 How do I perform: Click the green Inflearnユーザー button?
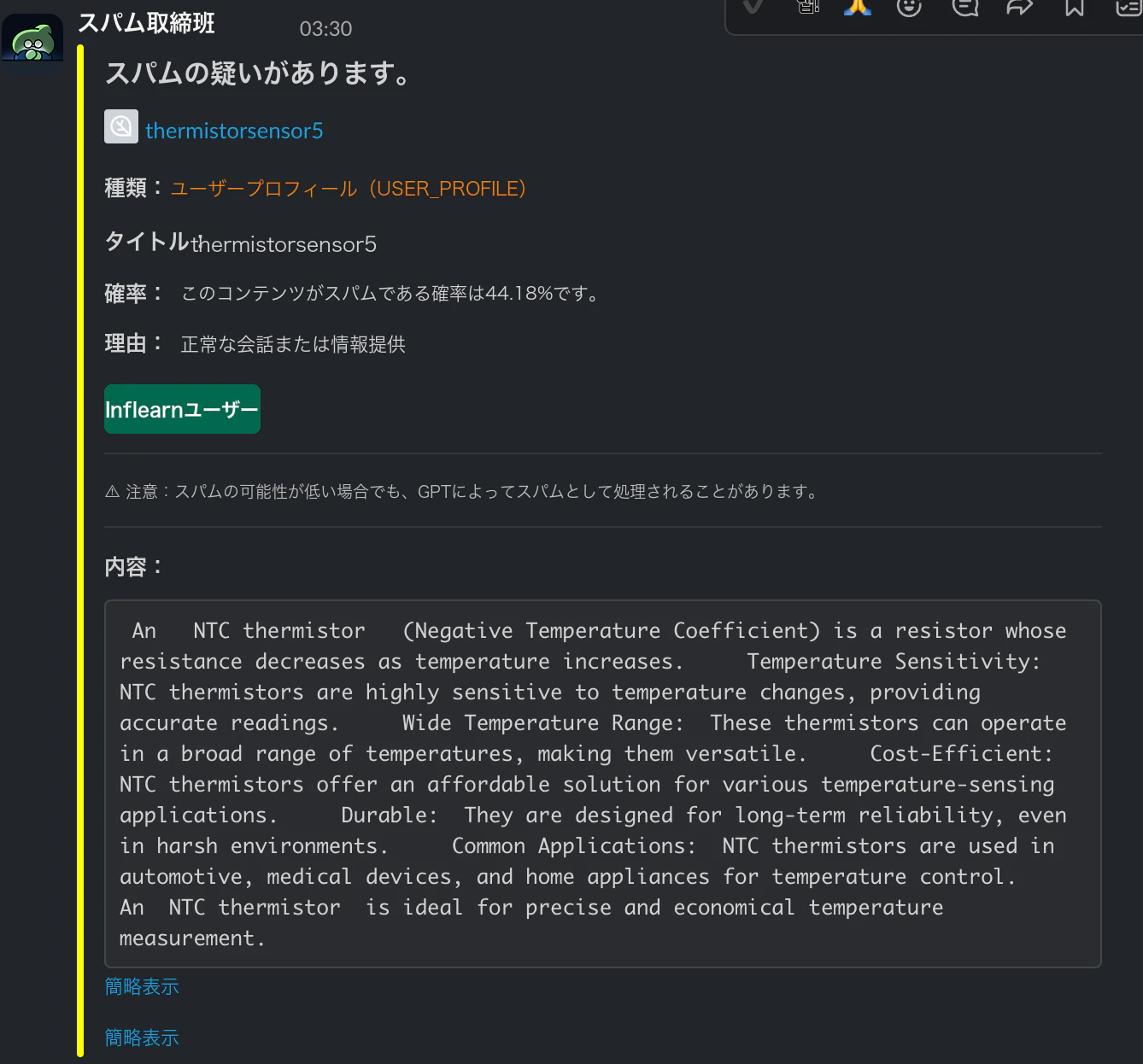tap(182, 409)
